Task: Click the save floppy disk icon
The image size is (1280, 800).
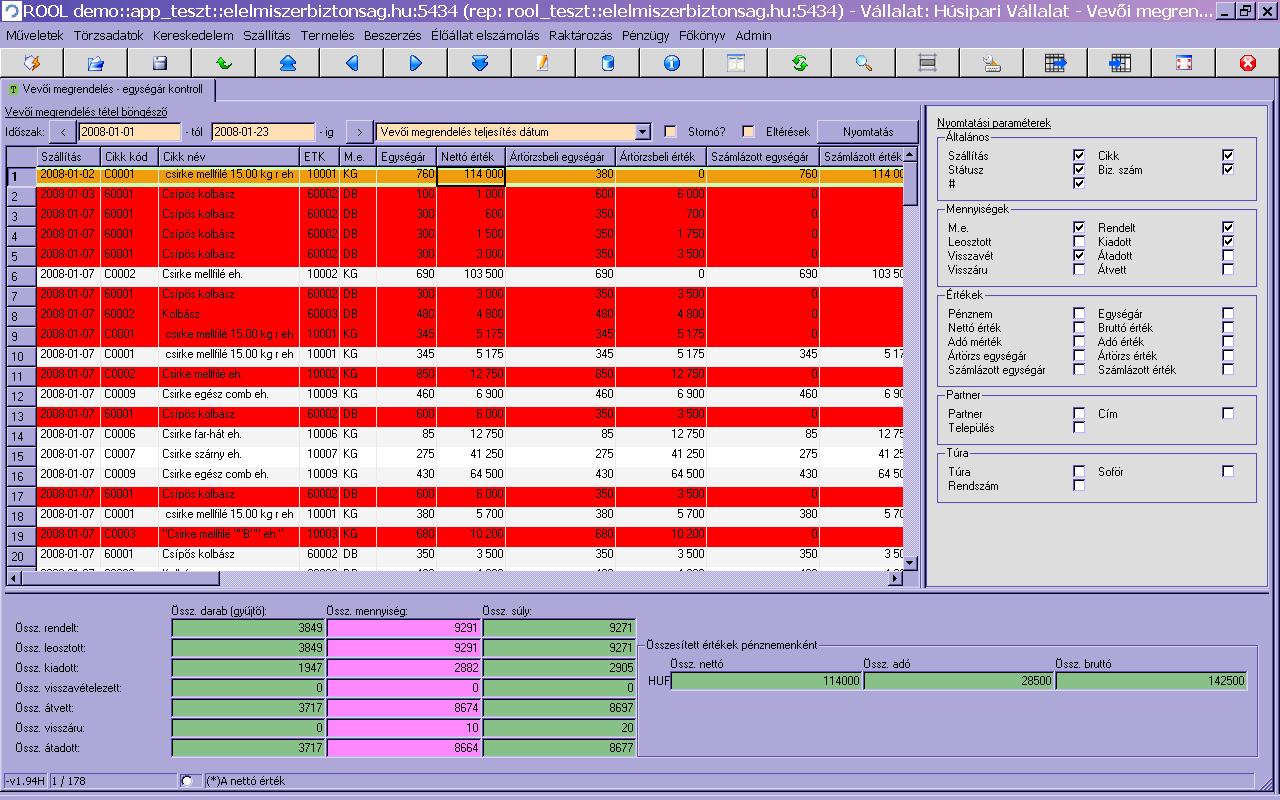Action: tap(160, 63)
